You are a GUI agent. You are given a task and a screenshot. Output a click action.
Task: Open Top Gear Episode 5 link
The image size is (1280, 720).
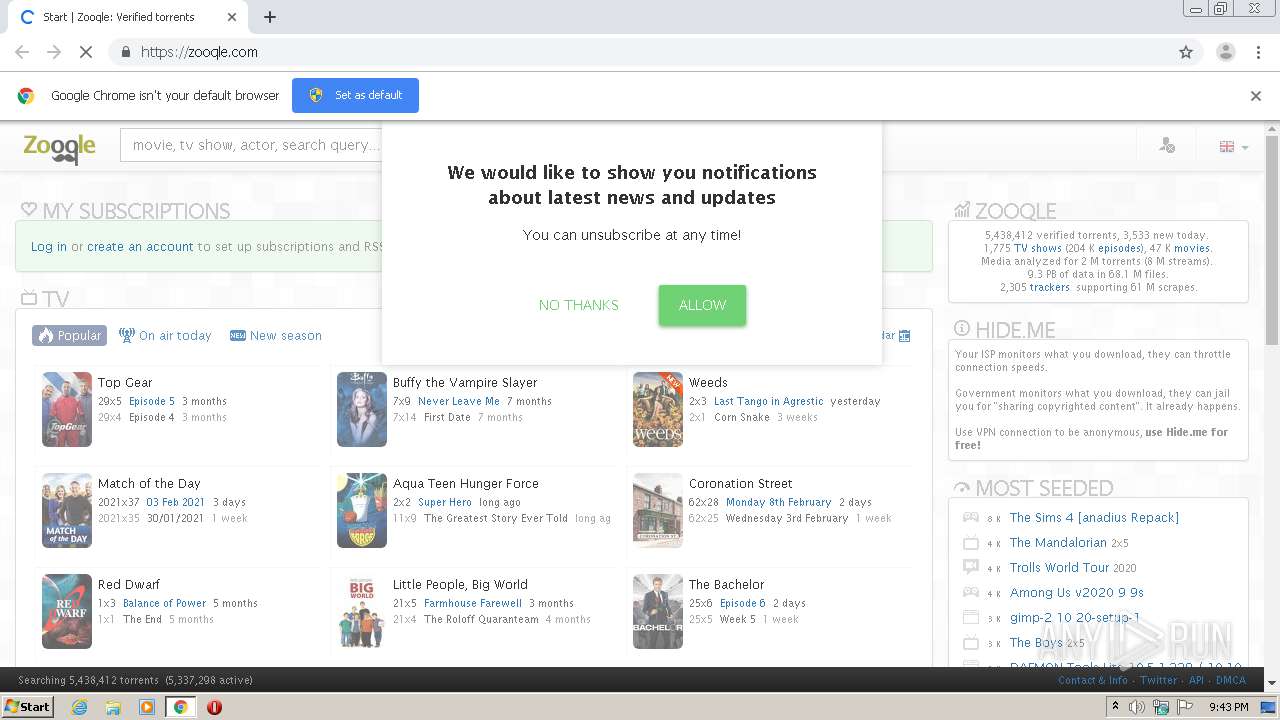[x=152, y=401]
